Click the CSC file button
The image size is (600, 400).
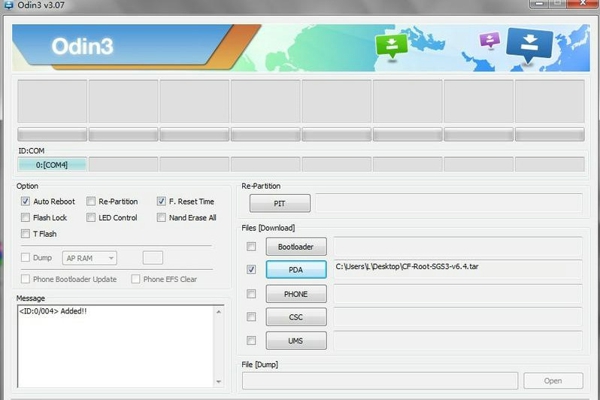coord(295,318)
